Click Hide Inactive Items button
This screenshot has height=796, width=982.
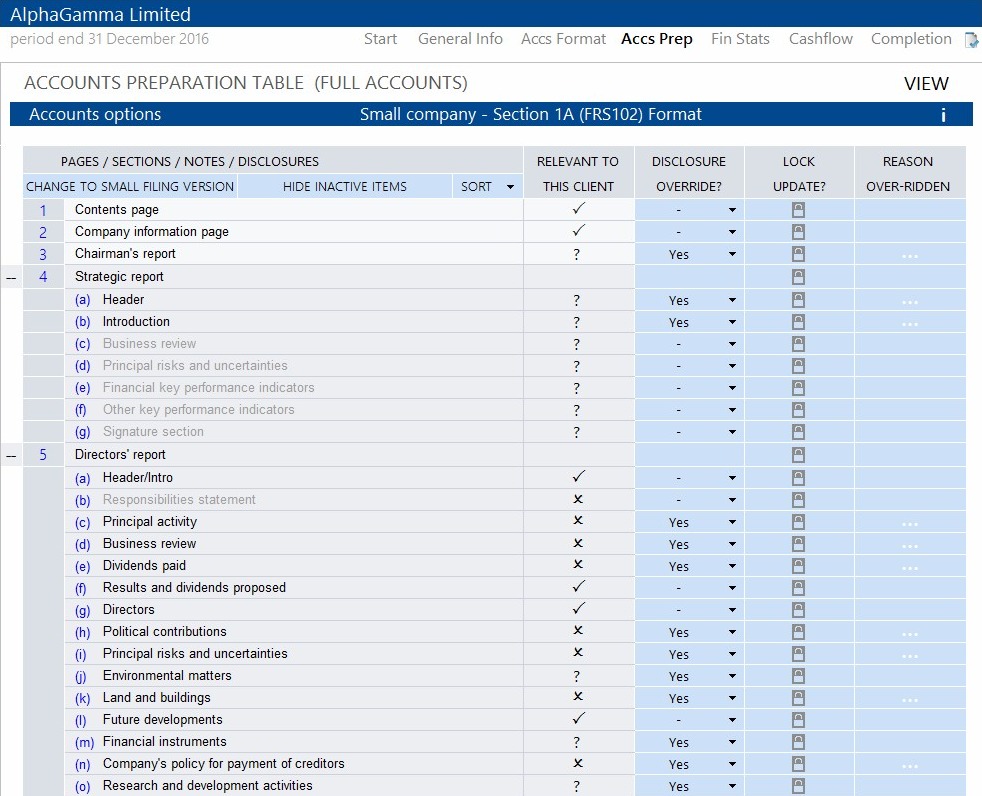pyautogui.click(x=345, y=187)
